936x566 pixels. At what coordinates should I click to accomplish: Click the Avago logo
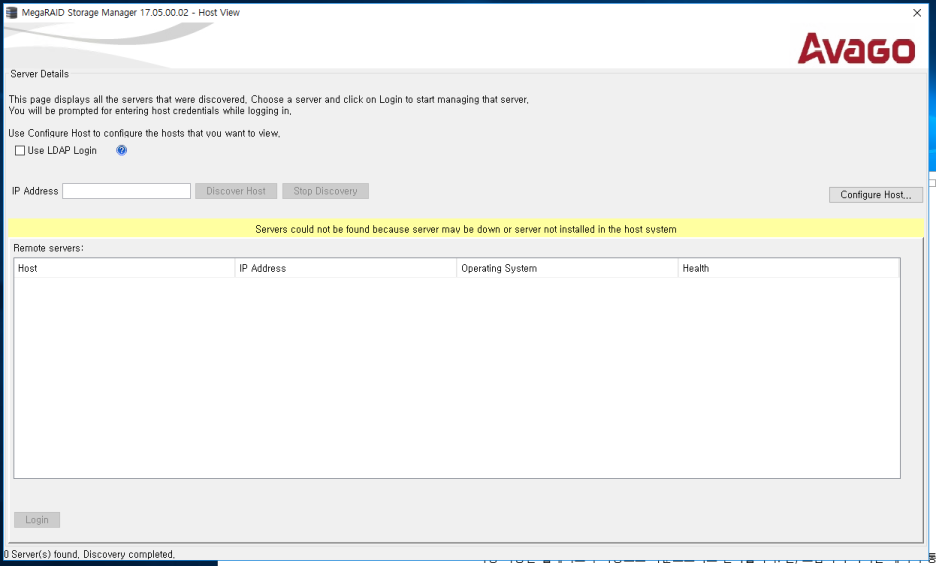tap(857, 48)
